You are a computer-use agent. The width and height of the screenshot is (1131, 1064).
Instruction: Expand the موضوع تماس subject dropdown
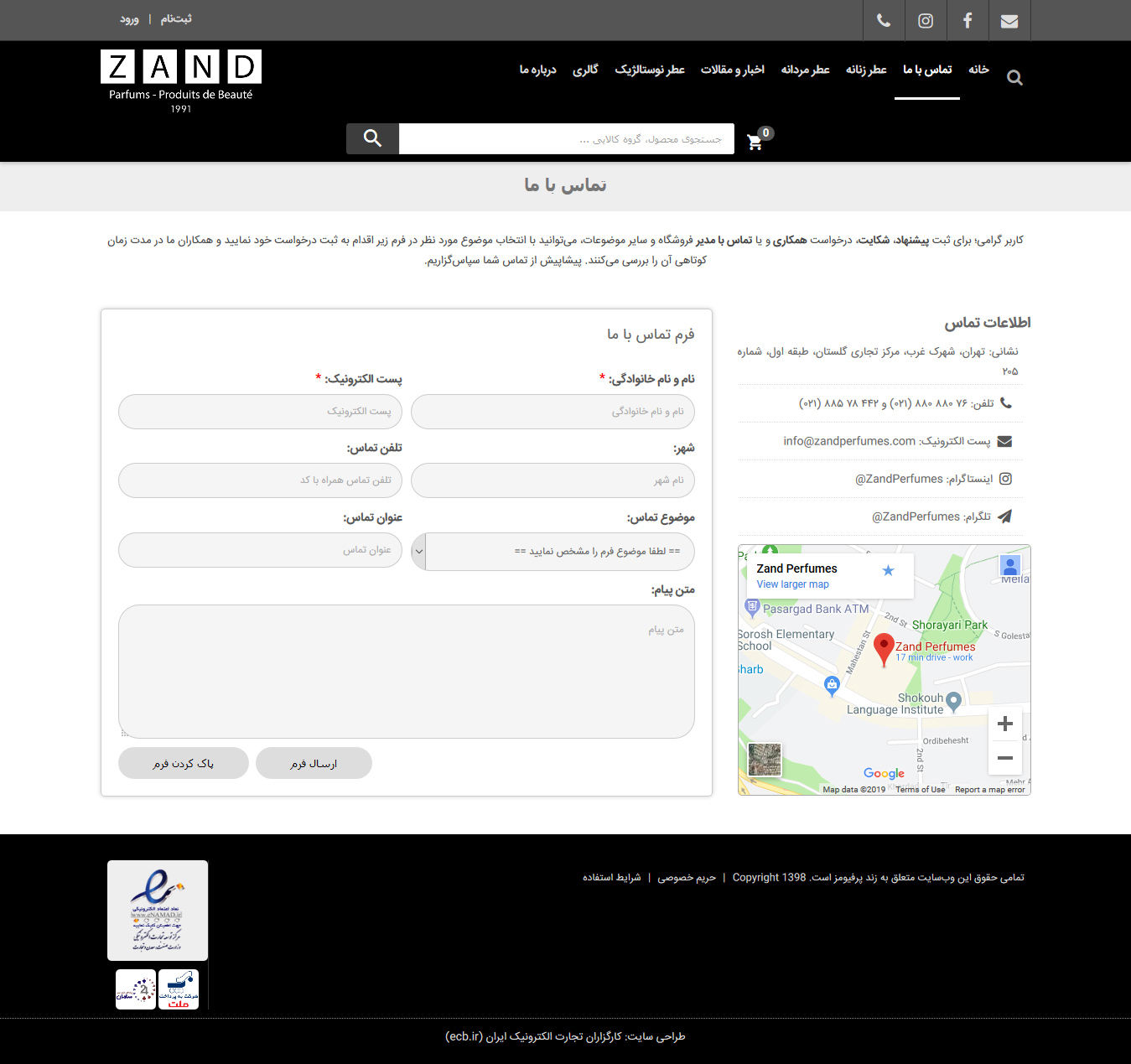coord(553,551)
